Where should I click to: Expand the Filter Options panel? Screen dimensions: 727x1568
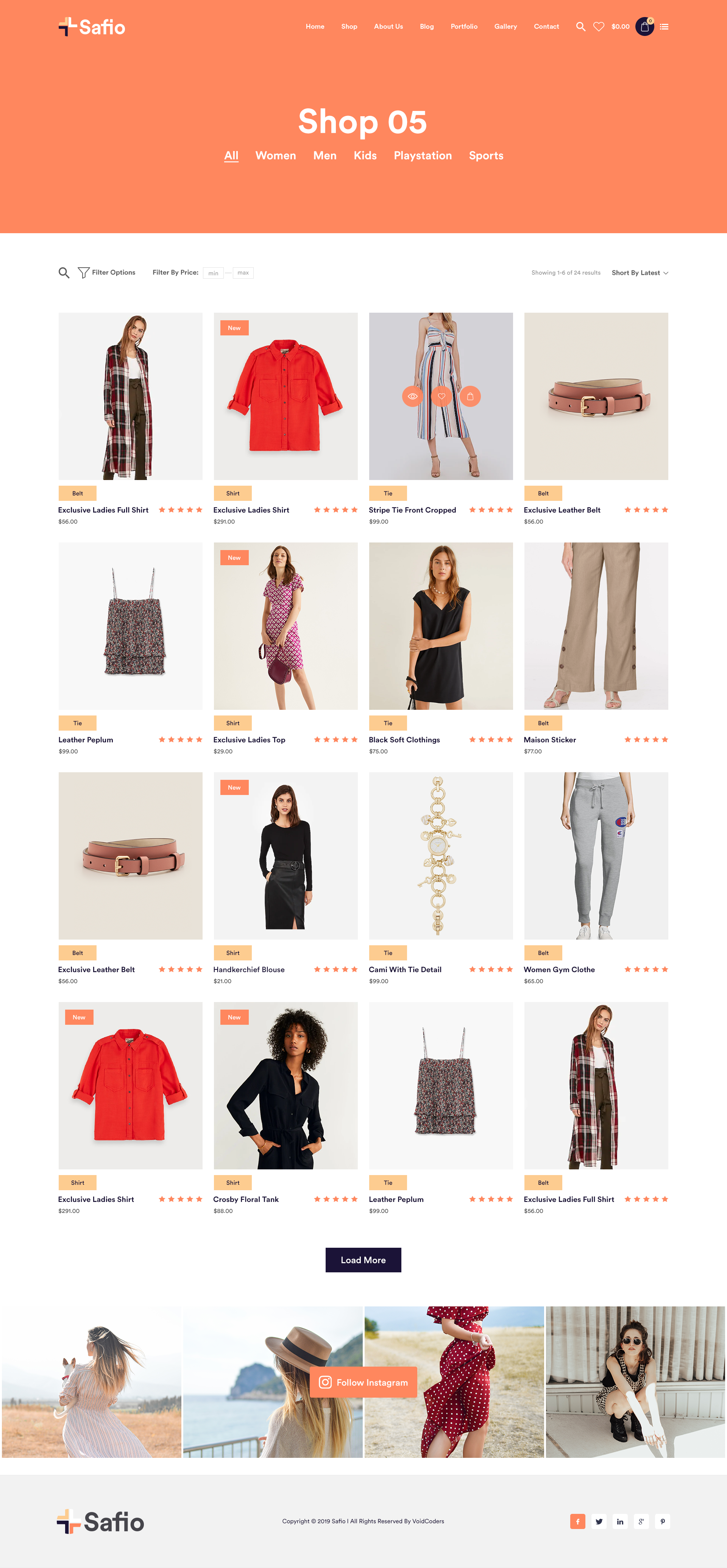(107, 273)
